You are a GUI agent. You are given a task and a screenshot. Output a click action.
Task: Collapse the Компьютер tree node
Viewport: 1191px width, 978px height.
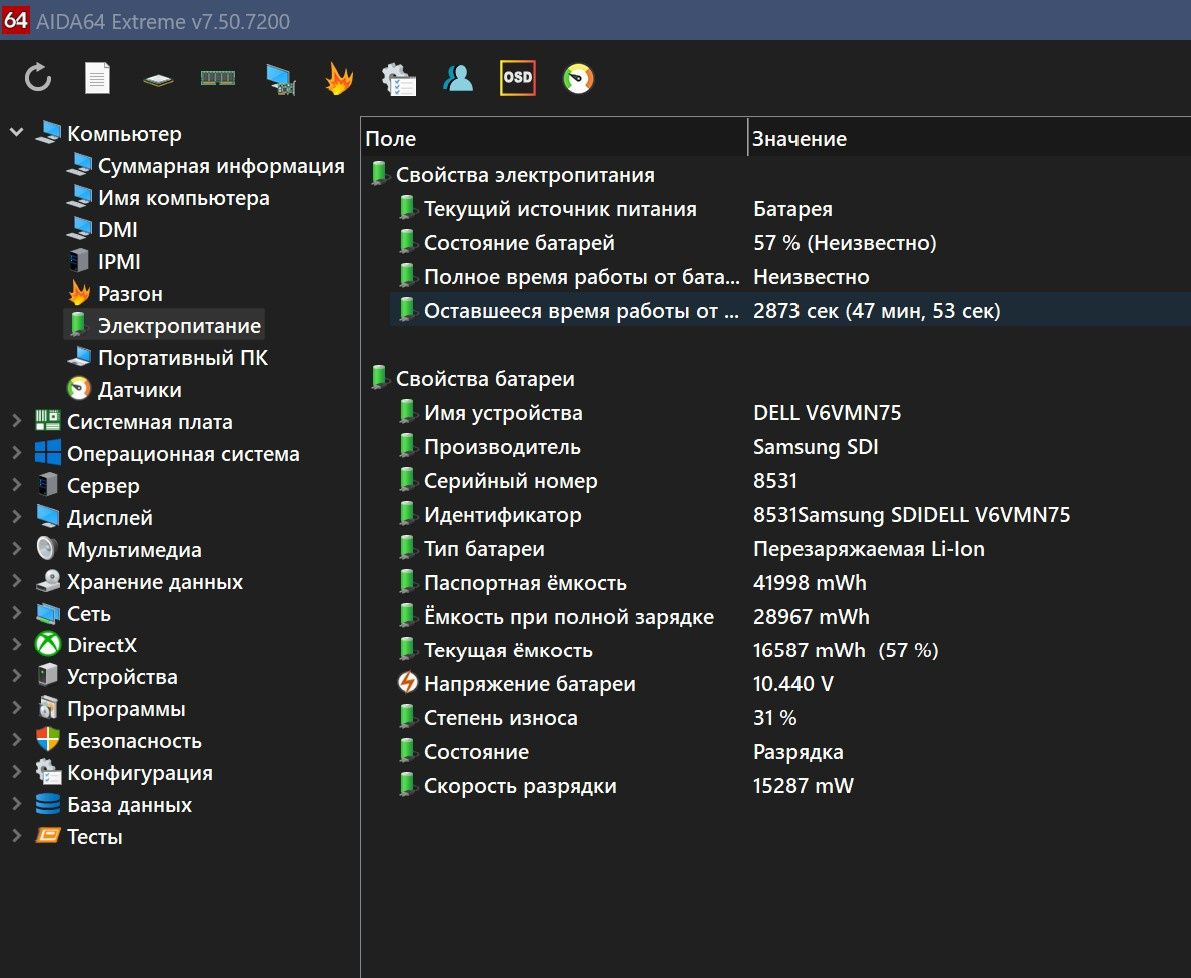coord(16,133)
